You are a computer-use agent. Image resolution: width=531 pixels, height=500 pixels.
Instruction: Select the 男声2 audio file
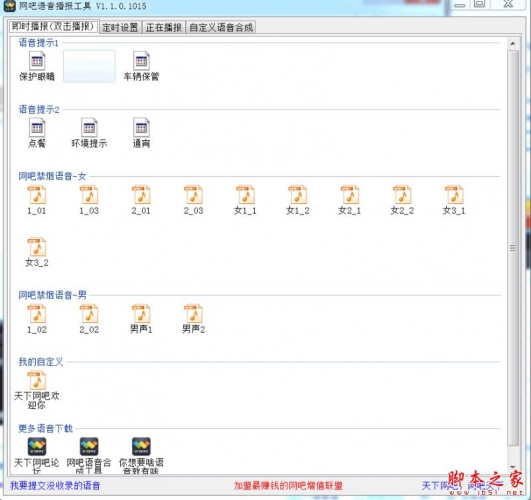click(193, 319)
